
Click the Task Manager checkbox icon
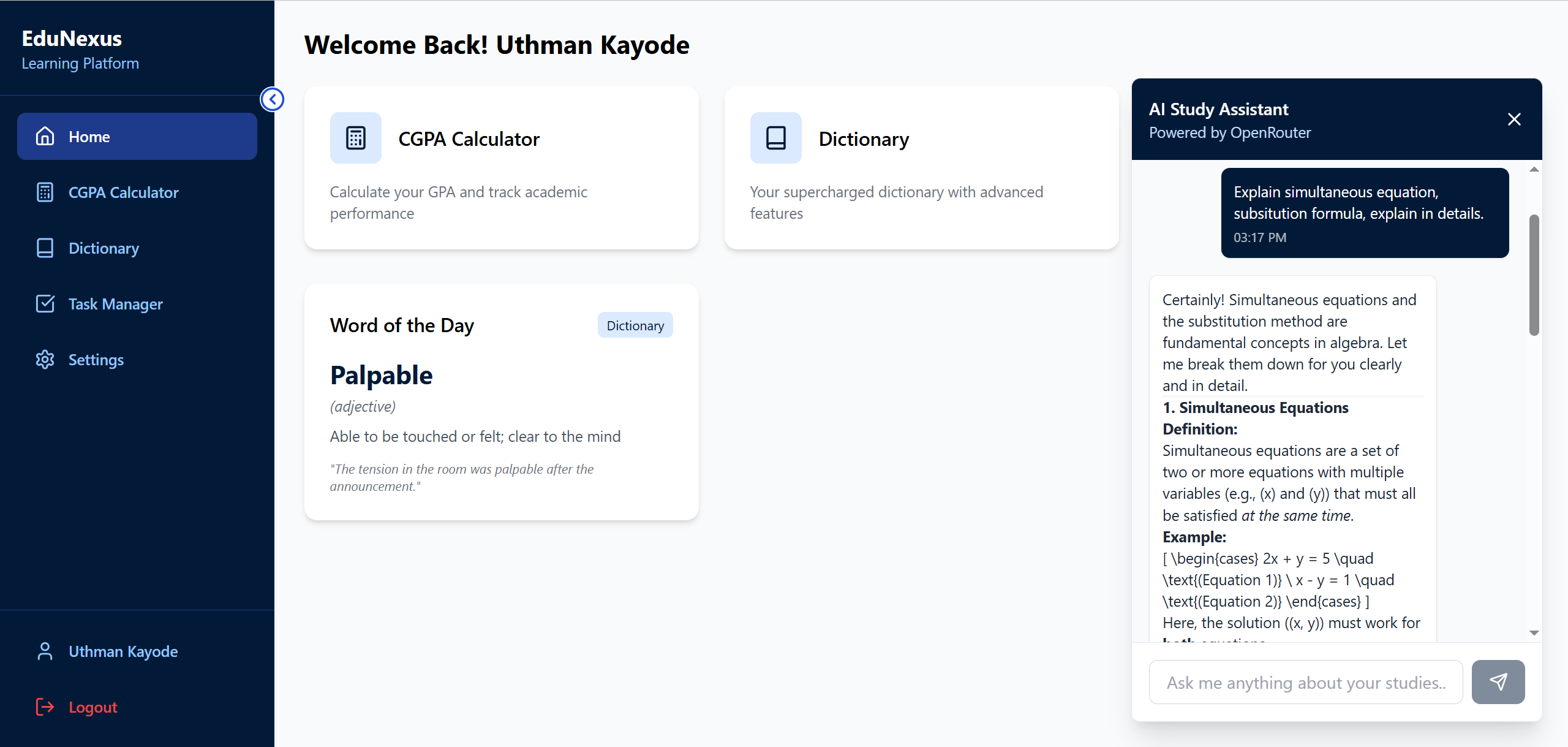coord(45,303)
